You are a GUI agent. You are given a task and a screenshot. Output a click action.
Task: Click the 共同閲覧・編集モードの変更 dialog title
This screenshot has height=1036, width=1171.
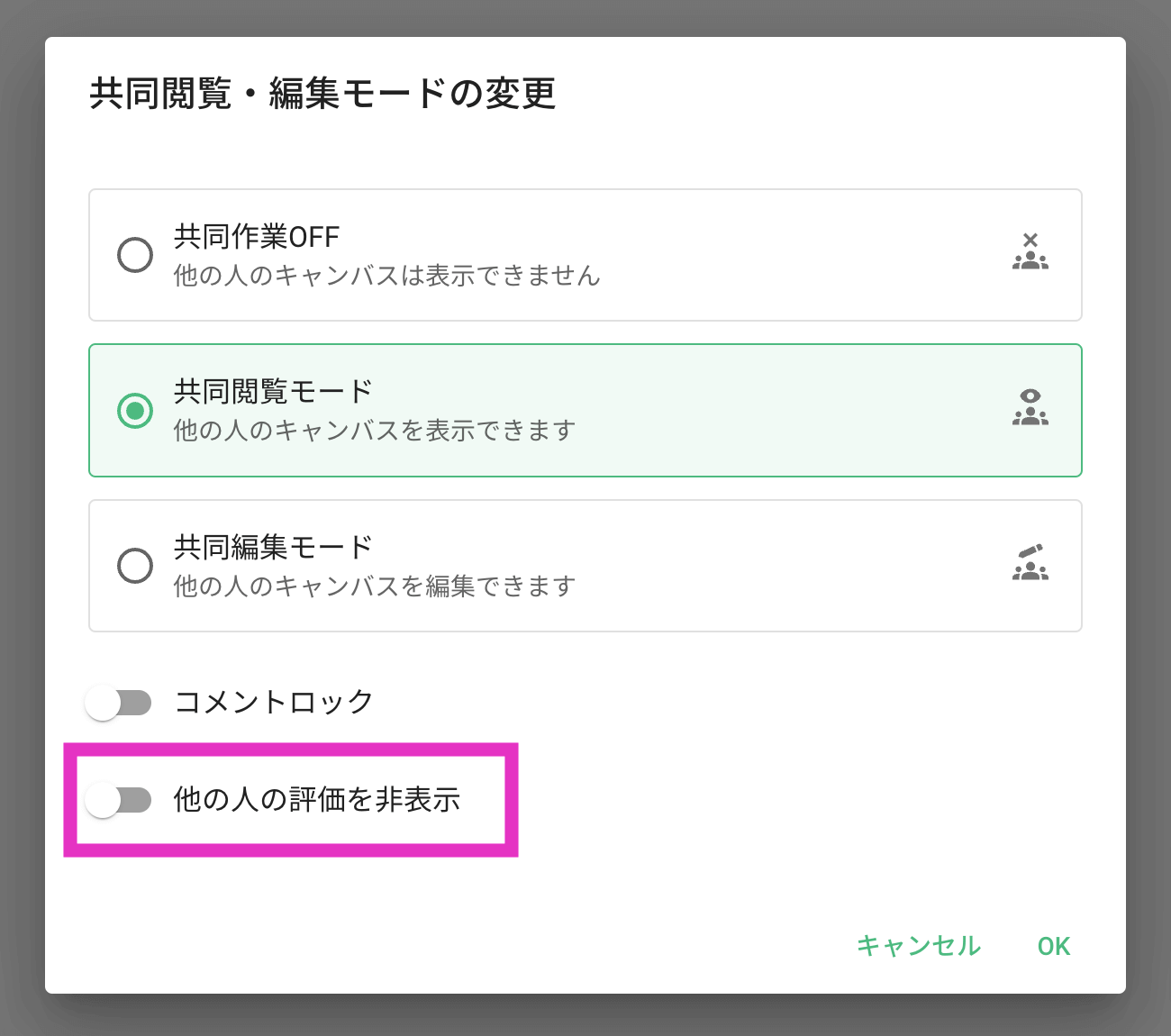click(322, 94)
